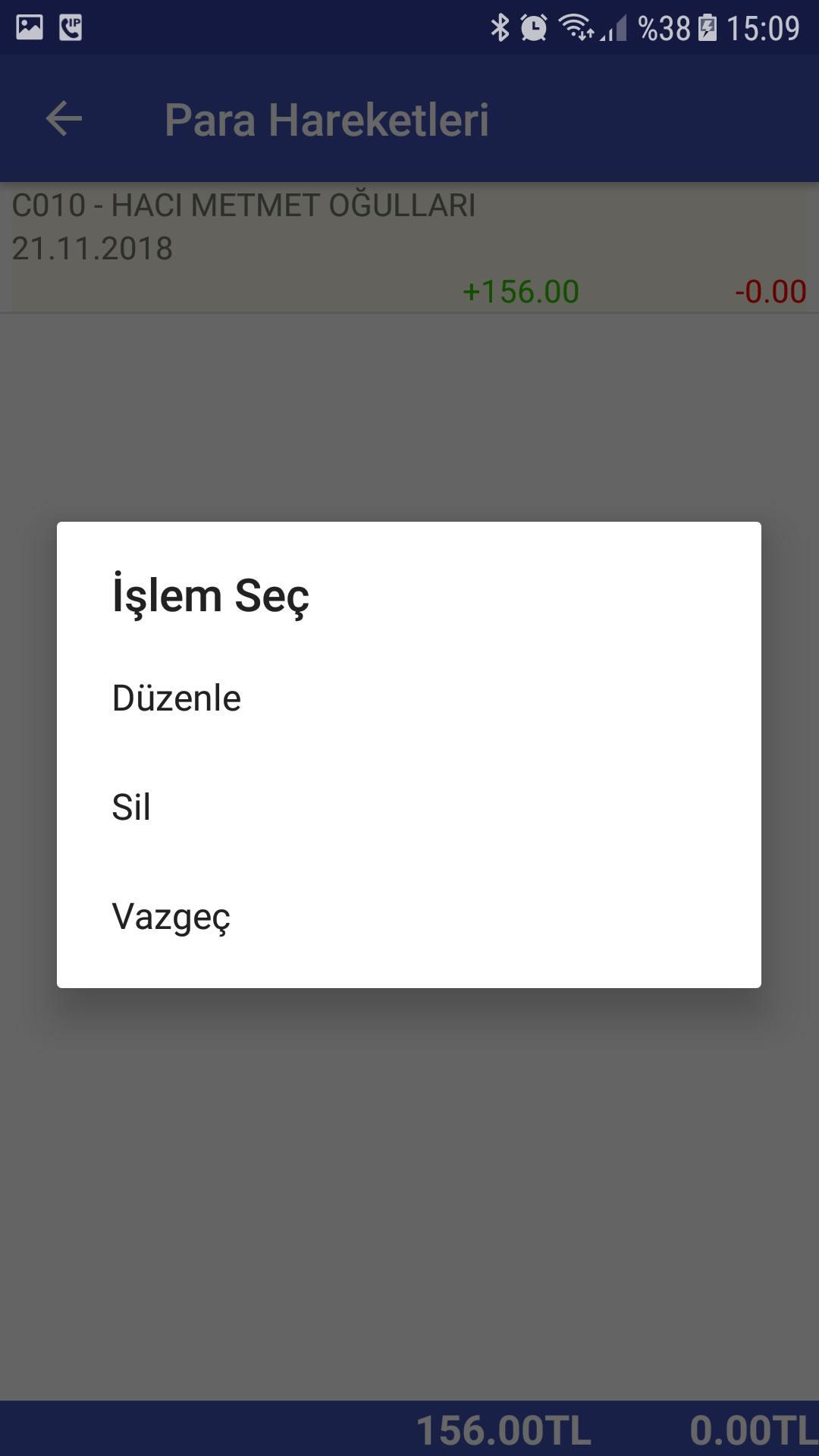819x1456 pixels.
Task: Choose Sil to delete the entry
Action: coord(409,807)
